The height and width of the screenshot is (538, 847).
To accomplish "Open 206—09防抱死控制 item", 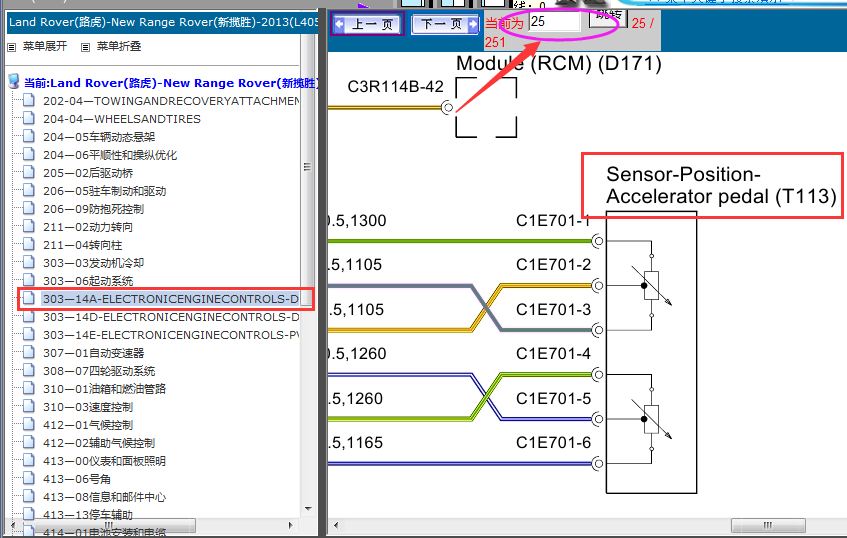I will [x=93, y=209].
